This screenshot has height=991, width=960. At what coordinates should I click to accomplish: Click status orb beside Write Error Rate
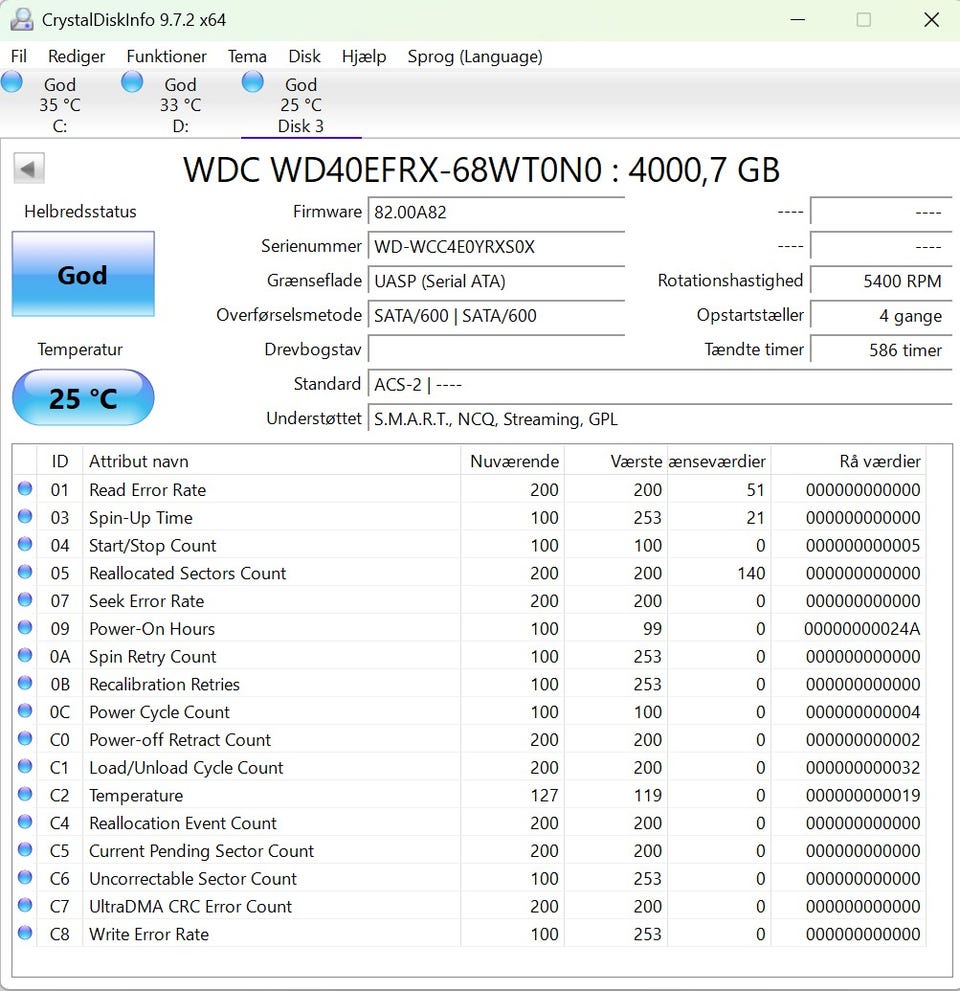[25, 933]
